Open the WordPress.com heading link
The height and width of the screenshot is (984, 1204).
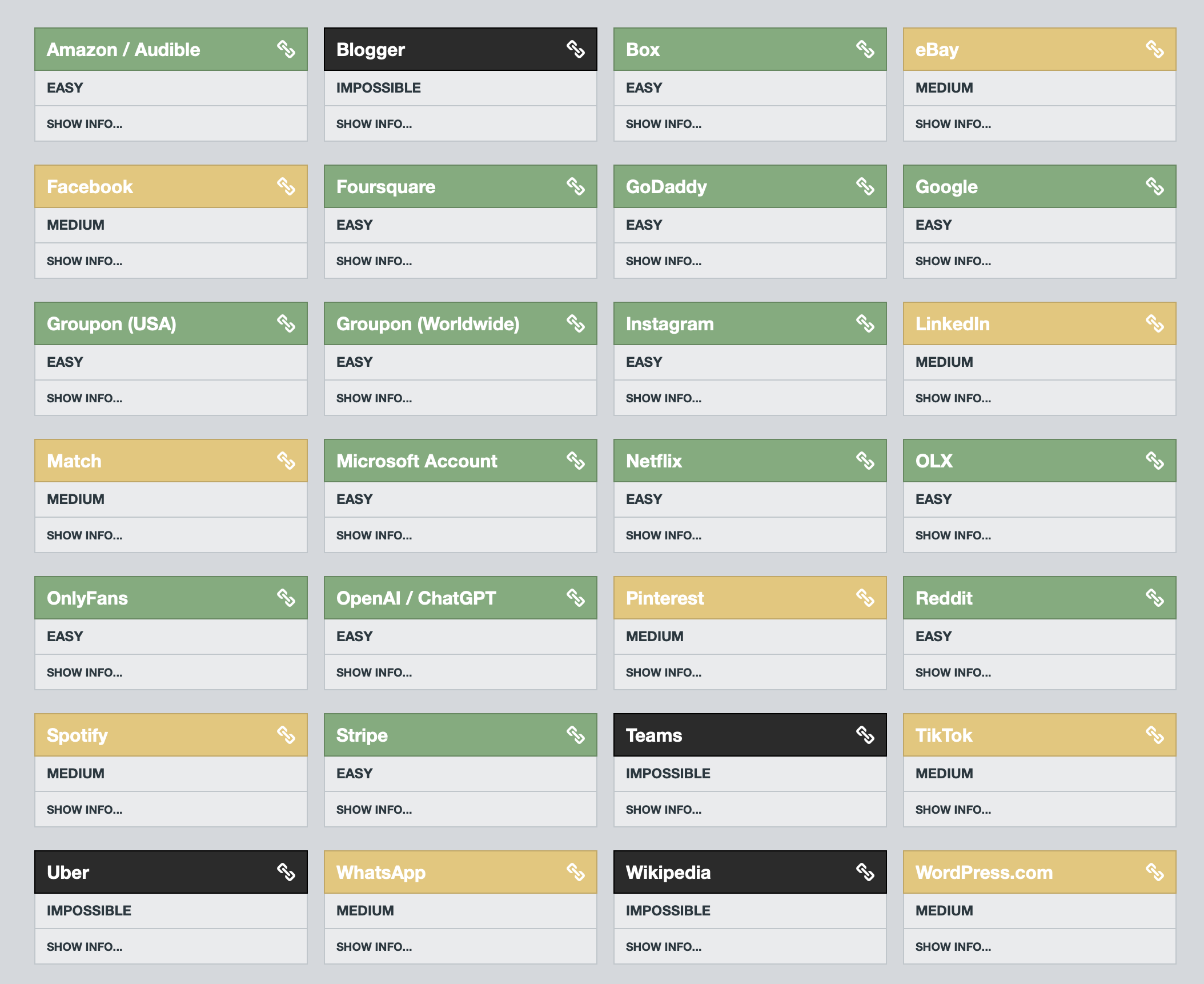pos(984,873)
